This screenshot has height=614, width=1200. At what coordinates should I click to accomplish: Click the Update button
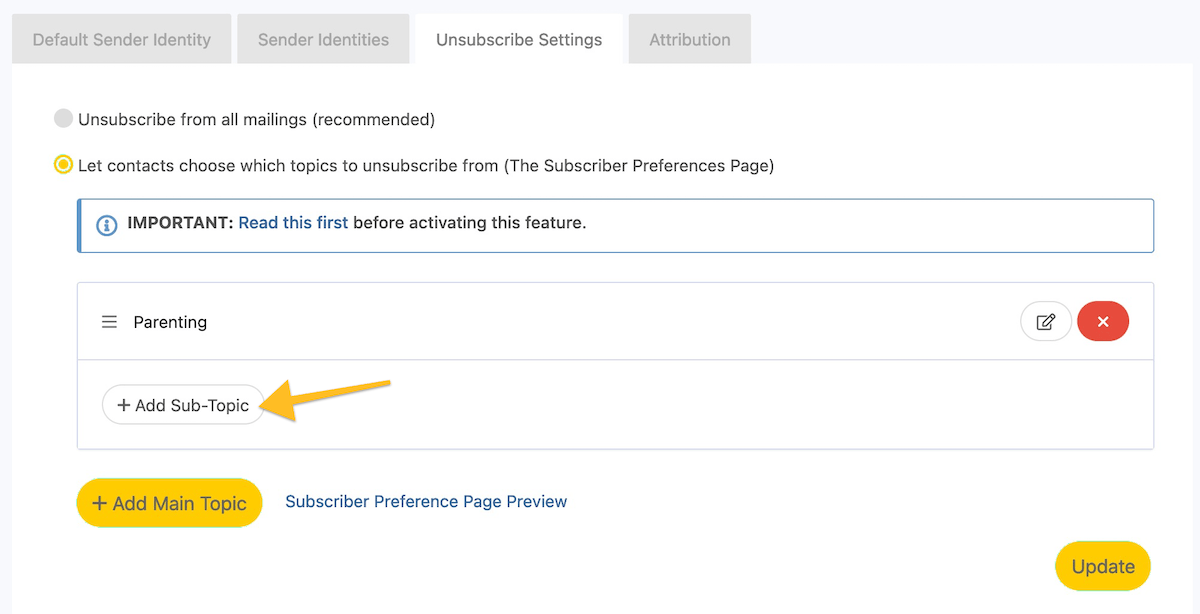(x=1102, y=565)
